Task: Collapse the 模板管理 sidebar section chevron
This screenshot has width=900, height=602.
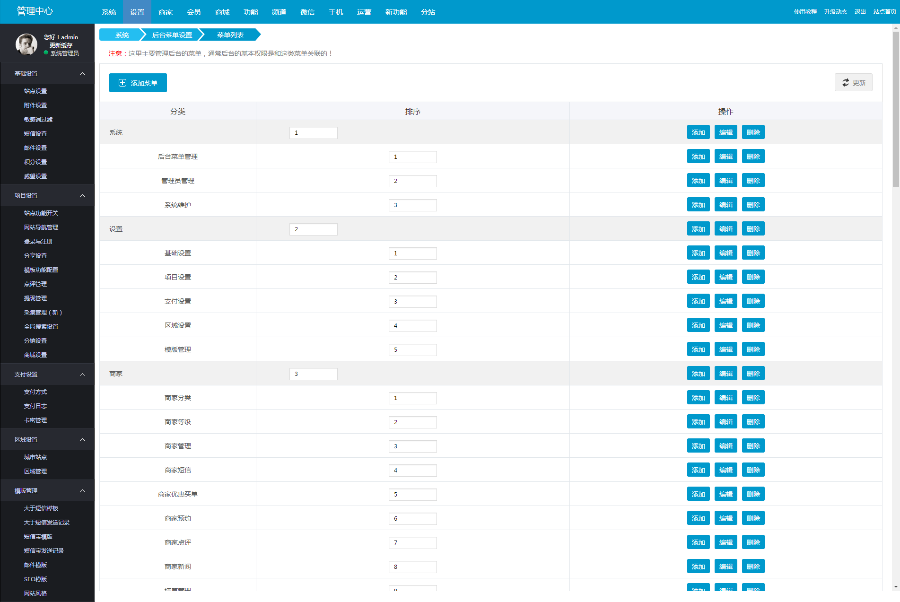Action: 83,491
